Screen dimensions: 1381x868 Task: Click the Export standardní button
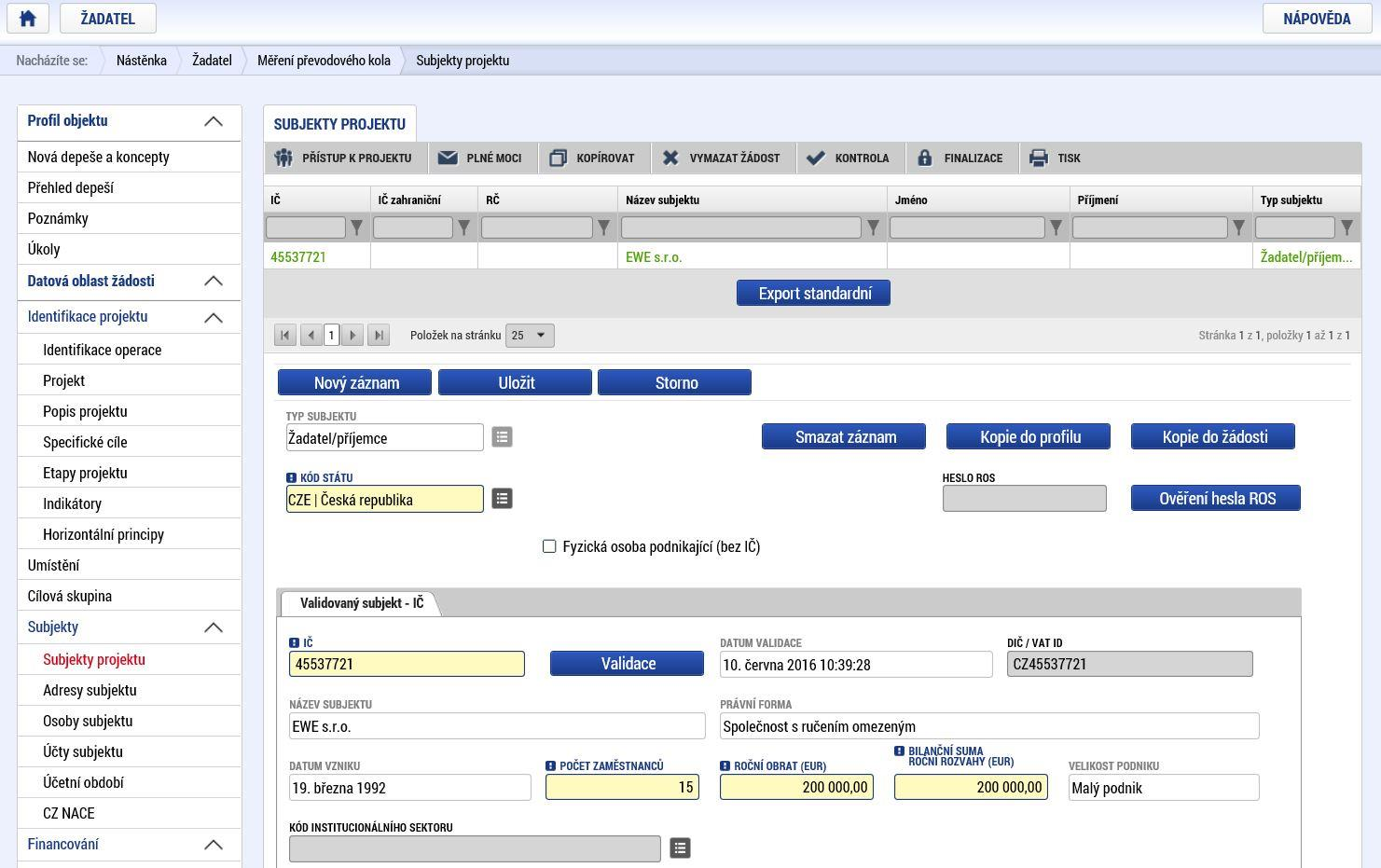[814, 293]
